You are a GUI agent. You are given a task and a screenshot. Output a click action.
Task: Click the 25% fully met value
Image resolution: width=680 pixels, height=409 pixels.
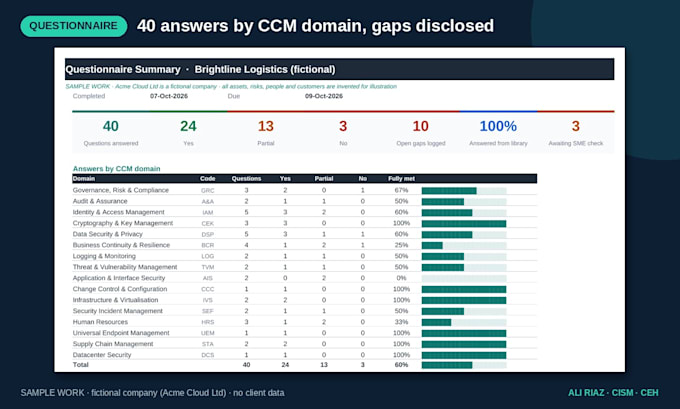click(401, 245)
